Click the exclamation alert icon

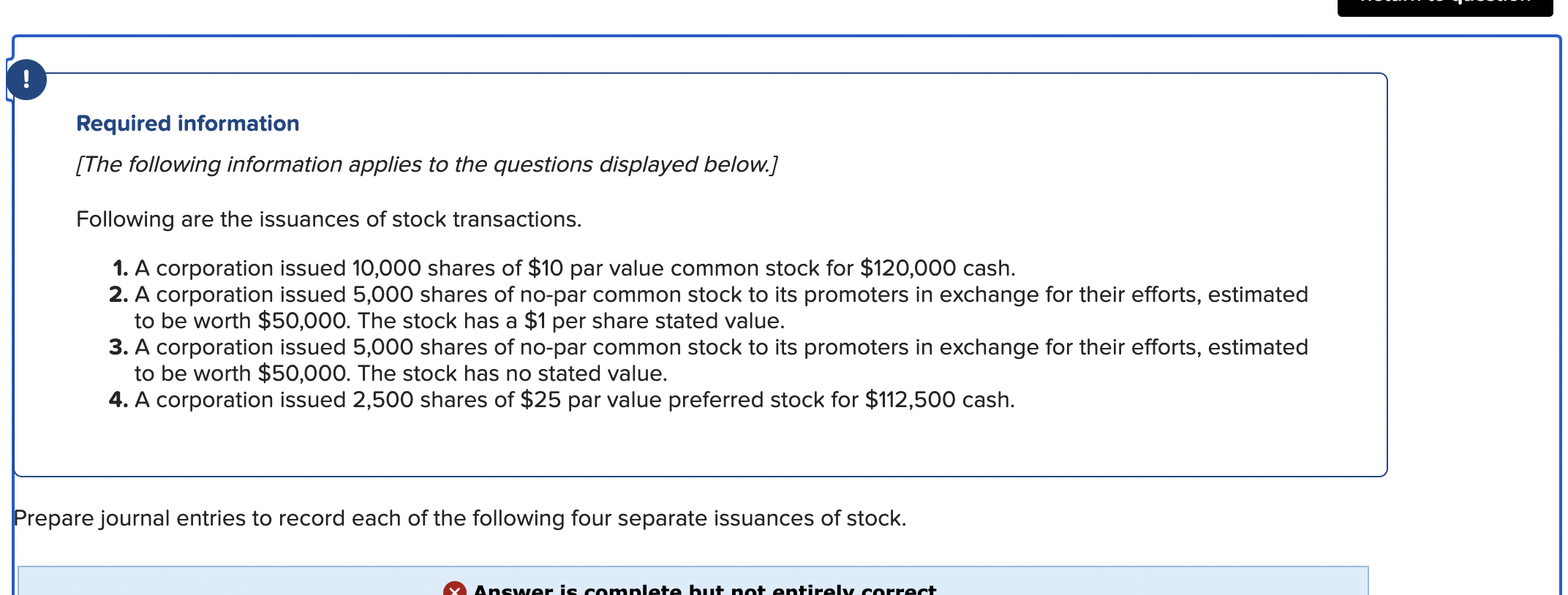coord(27,80)
